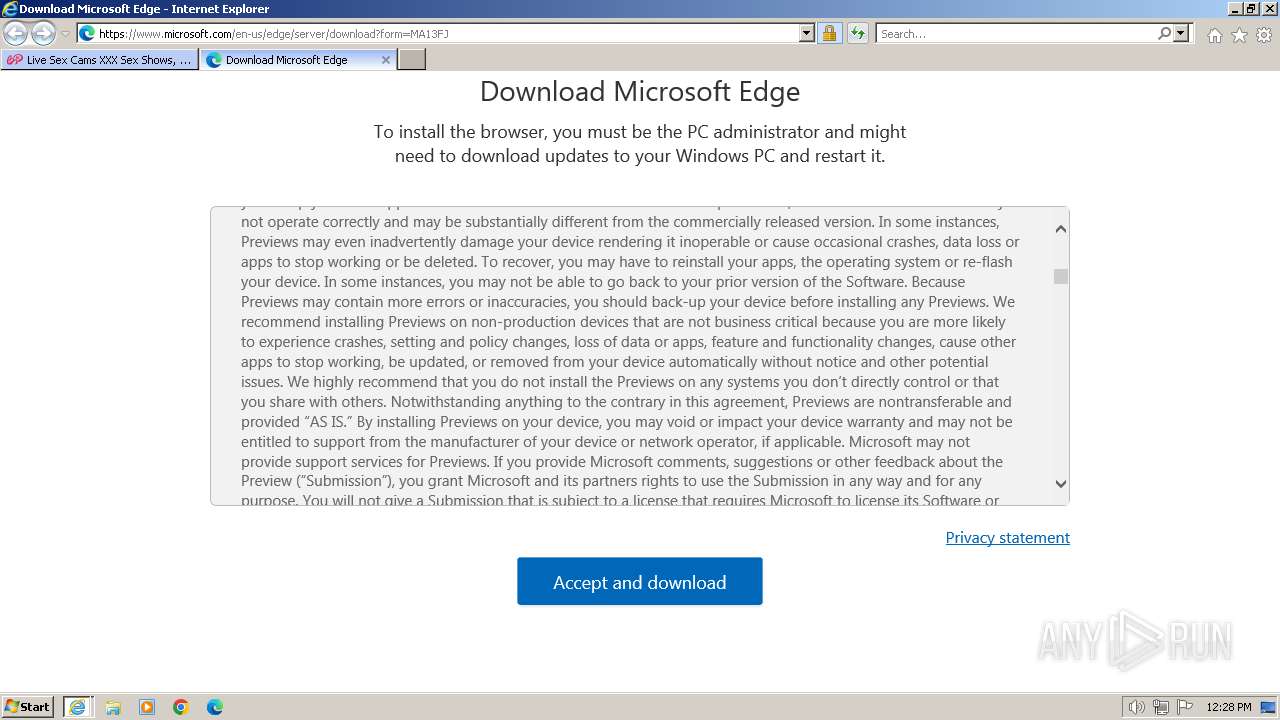This screenshot has height=720, width=1280.
Task: Expand the address bar autocomplete dropdown
Action: click(807, 33)
